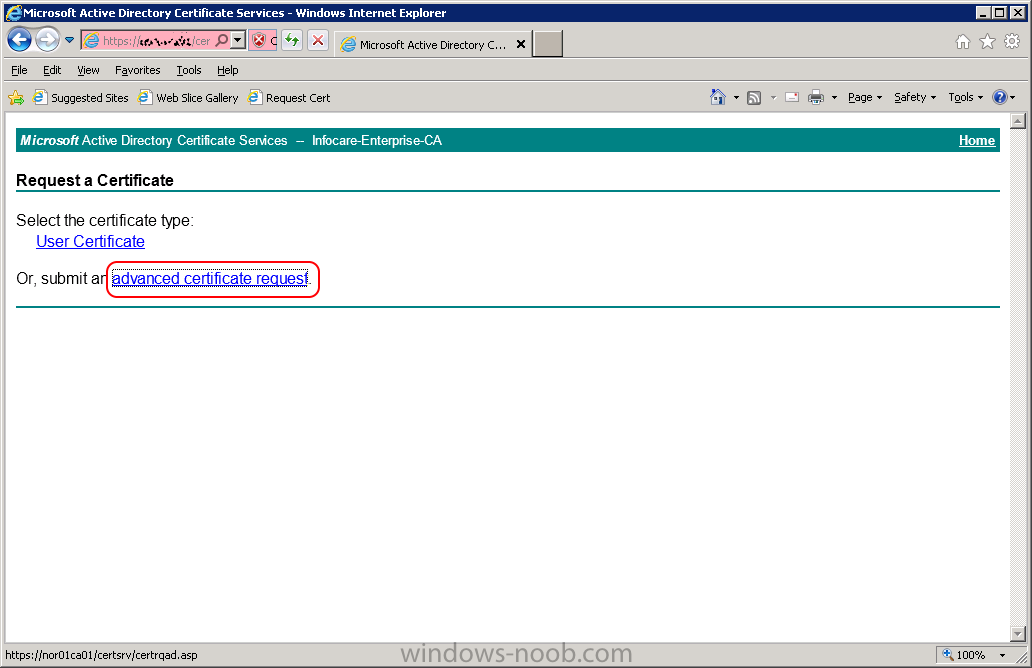
Task: Expand the Print dropdown arrow
Action: (x=834, y=98)
